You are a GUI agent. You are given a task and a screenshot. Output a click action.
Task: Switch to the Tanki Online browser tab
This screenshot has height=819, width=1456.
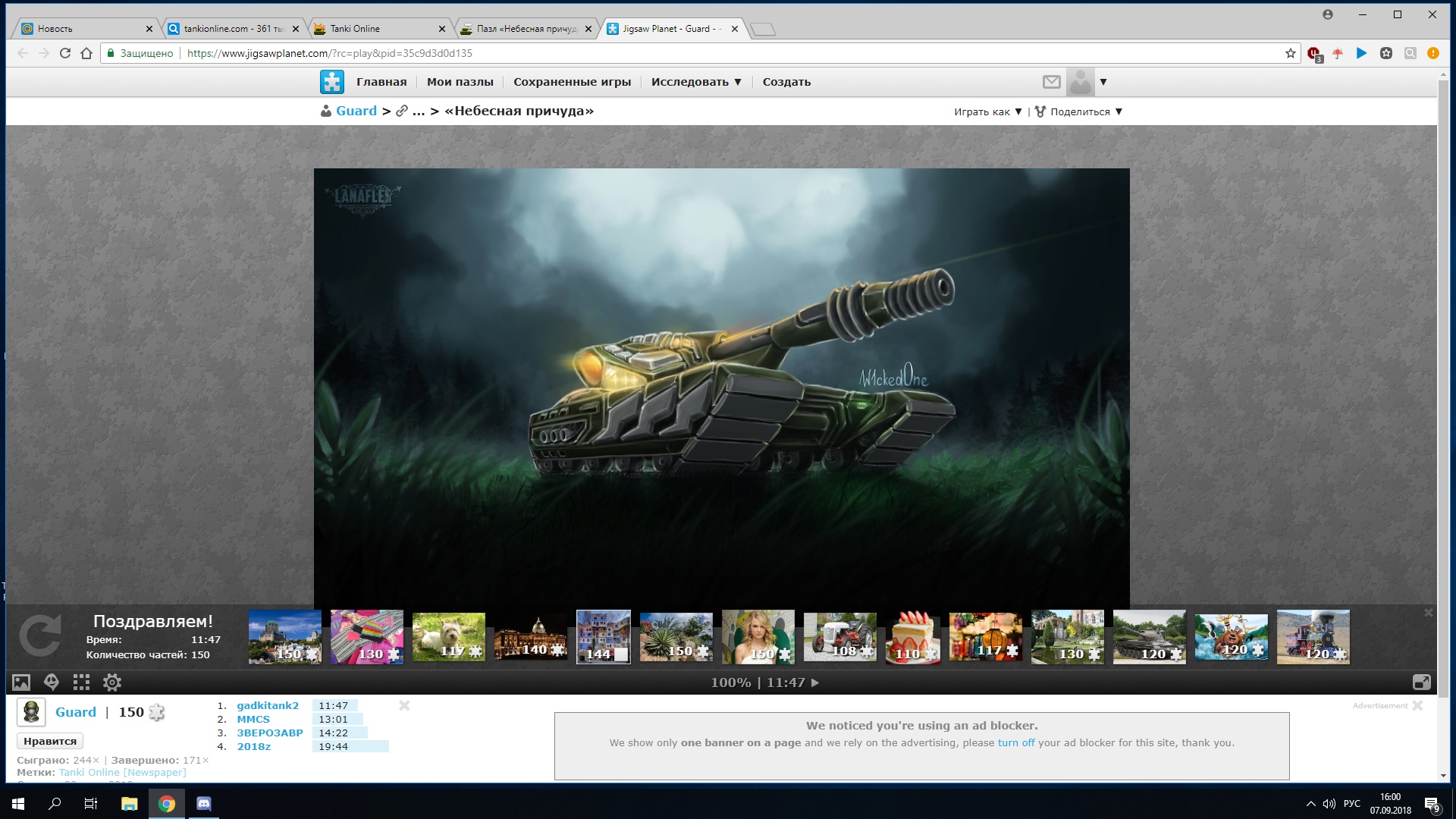coord(378,29)
